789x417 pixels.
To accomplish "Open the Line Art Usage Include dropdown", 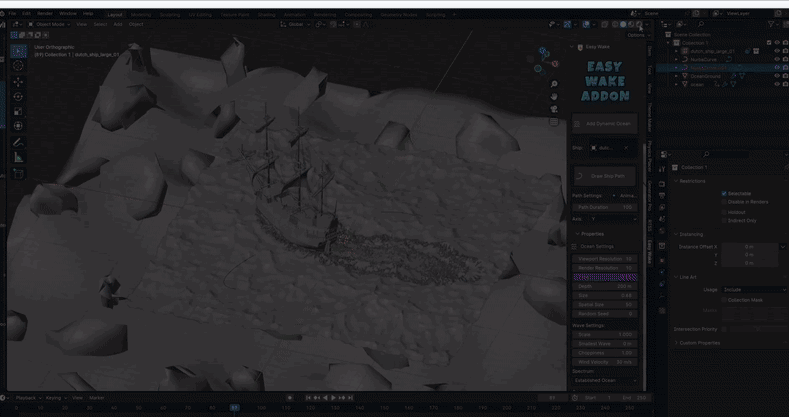I will (754, 290).
